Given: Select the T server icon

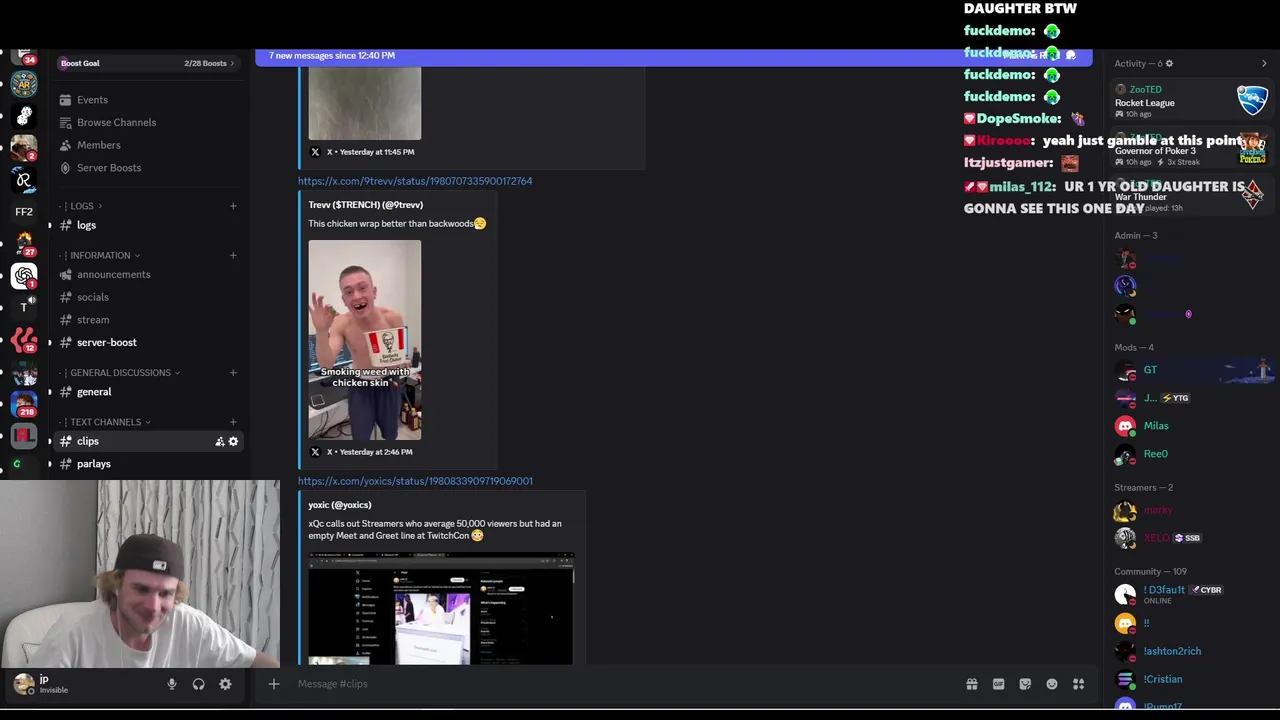Looking at the screenshot, I should (24, 307).
